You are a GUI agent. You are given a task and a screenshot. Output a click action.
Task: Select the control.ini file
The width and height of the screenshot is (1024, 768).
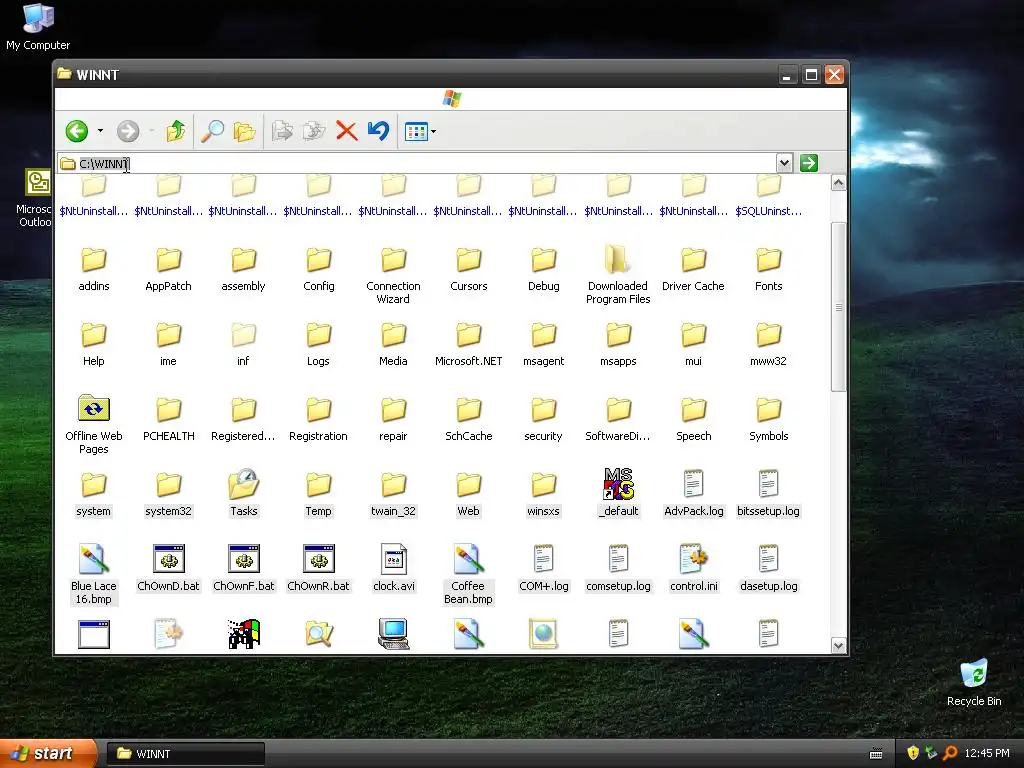(694, 568)
